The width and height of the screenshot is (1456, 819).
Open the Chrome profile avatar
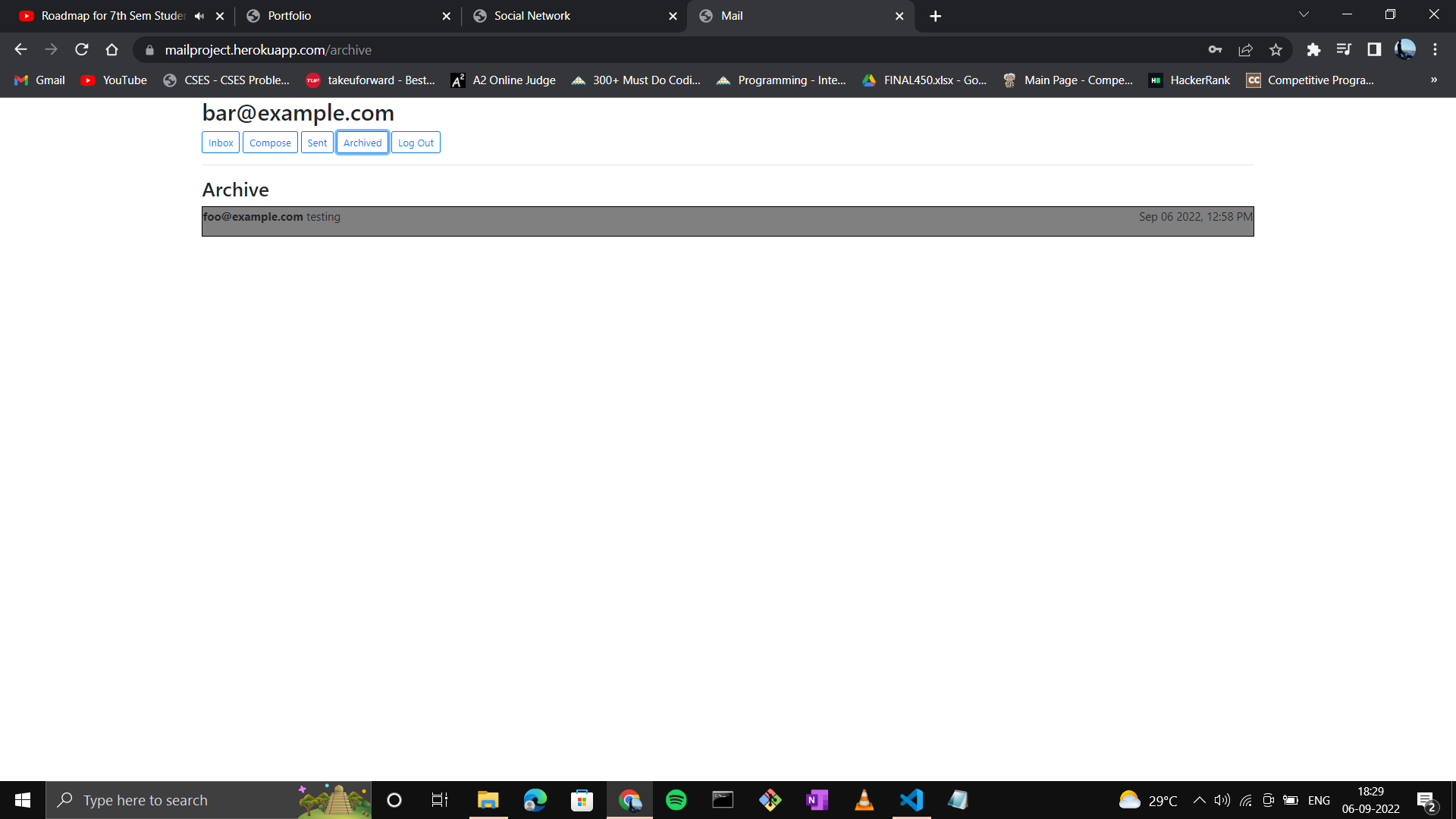click(x=1406, y=49)
